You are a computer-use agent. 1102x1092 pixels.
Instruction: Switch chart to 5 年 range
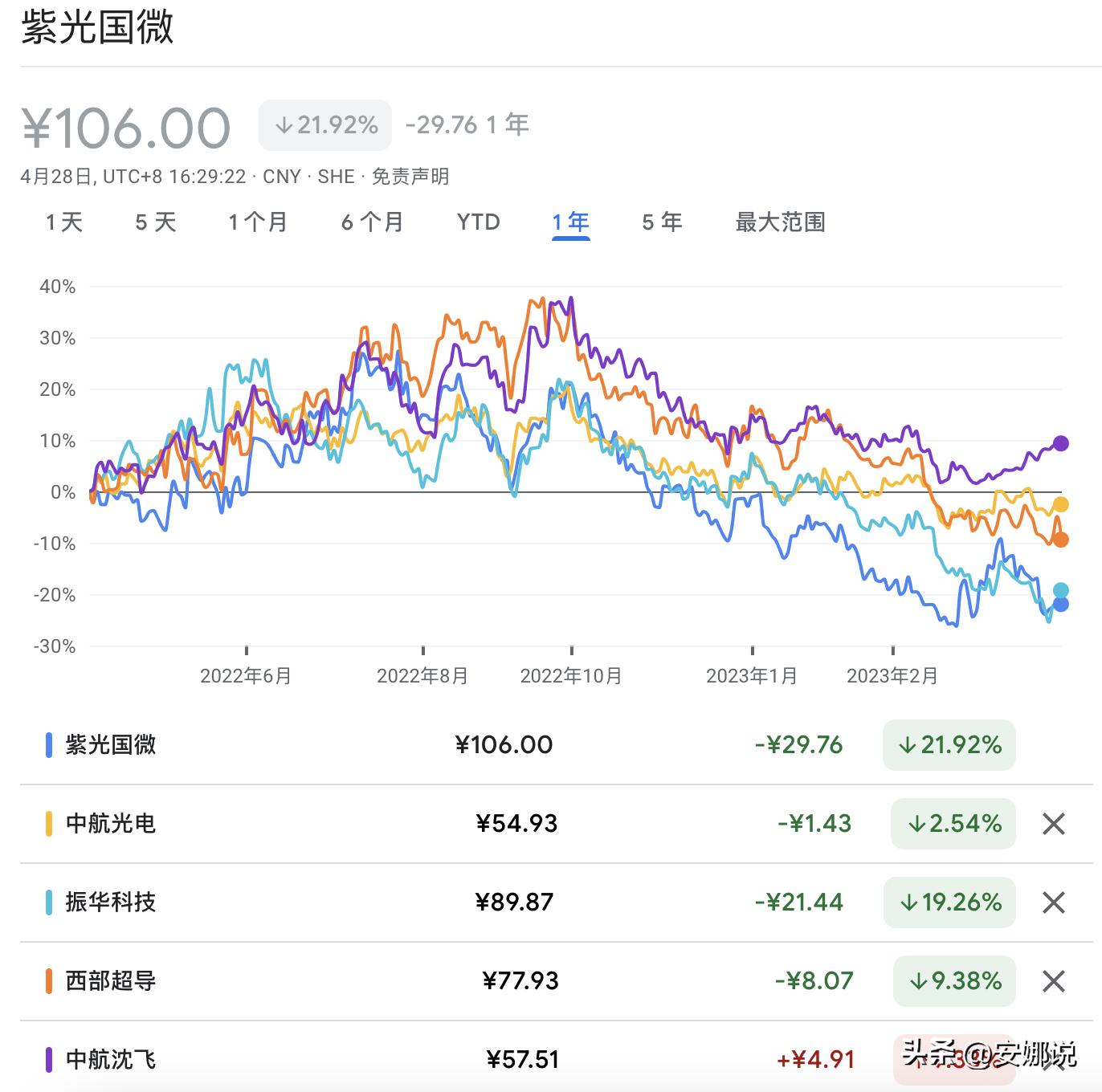pyautogui.click(x=662, y=222)
